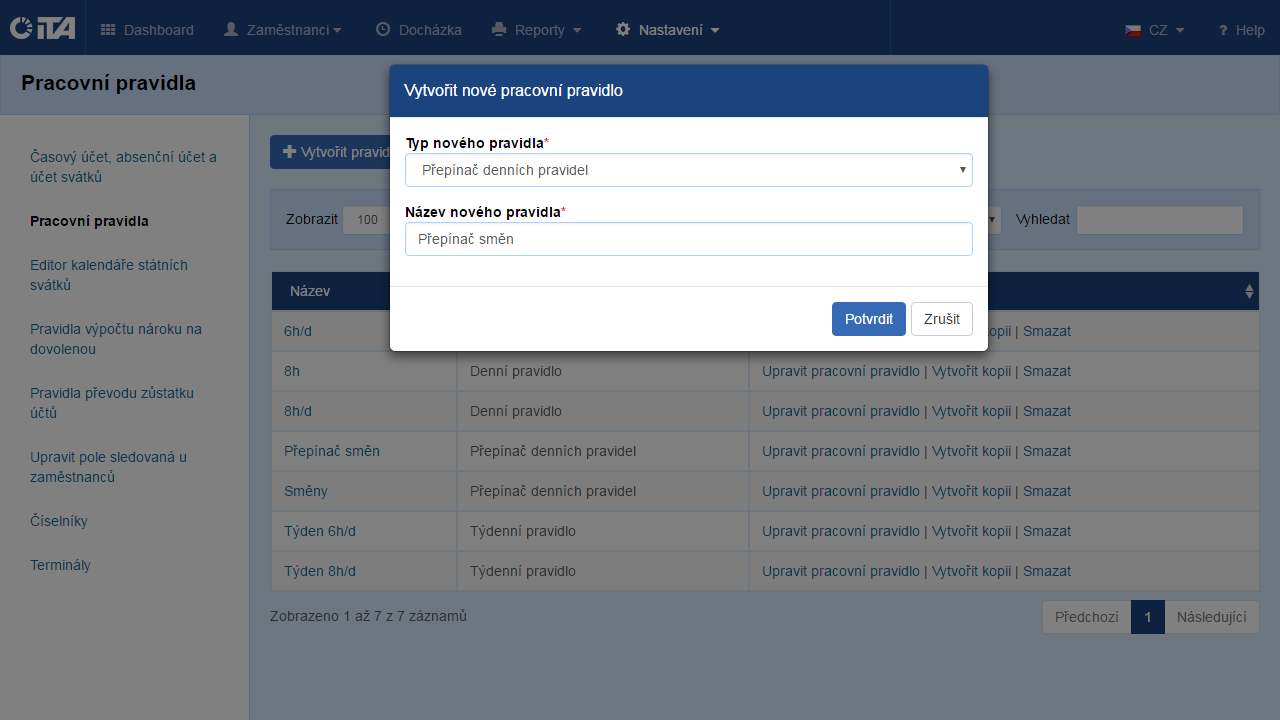Focus the Název nového pravidla field

tap(688, 239)
